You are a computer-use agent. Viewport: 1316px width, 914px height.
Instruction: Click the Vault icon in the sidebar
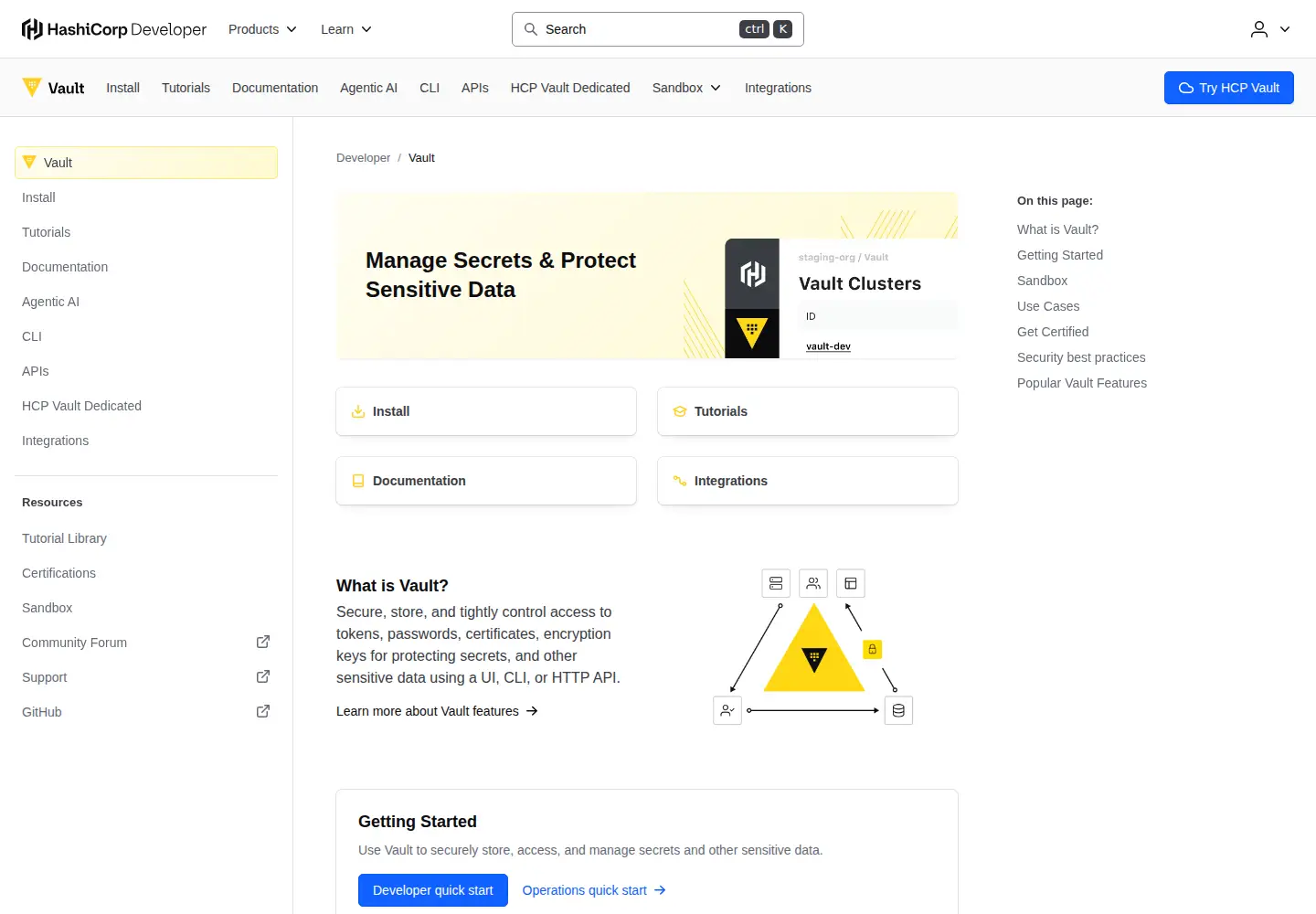pyautogui.click(x=29, y=163)
